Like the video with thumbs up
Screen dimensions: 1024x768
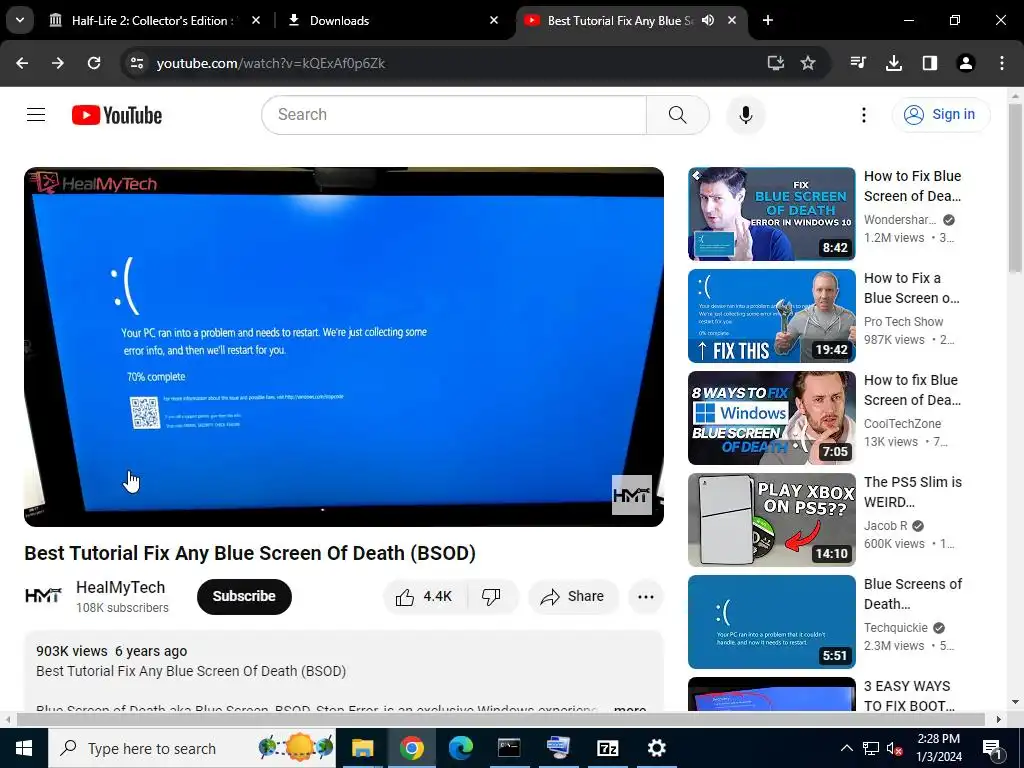point(424,596)
